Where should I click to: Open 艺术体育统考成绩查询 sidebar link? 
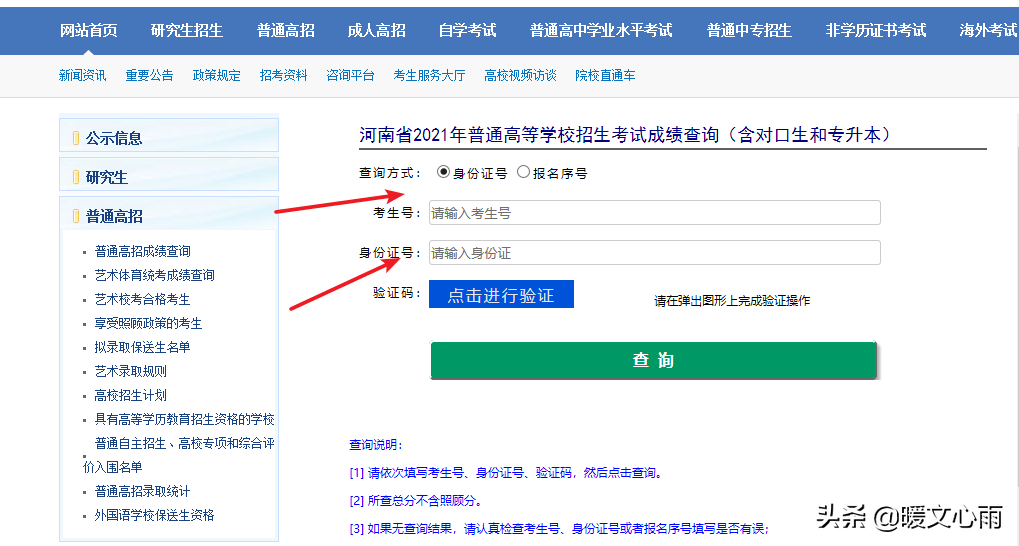[x=155, y=275]
